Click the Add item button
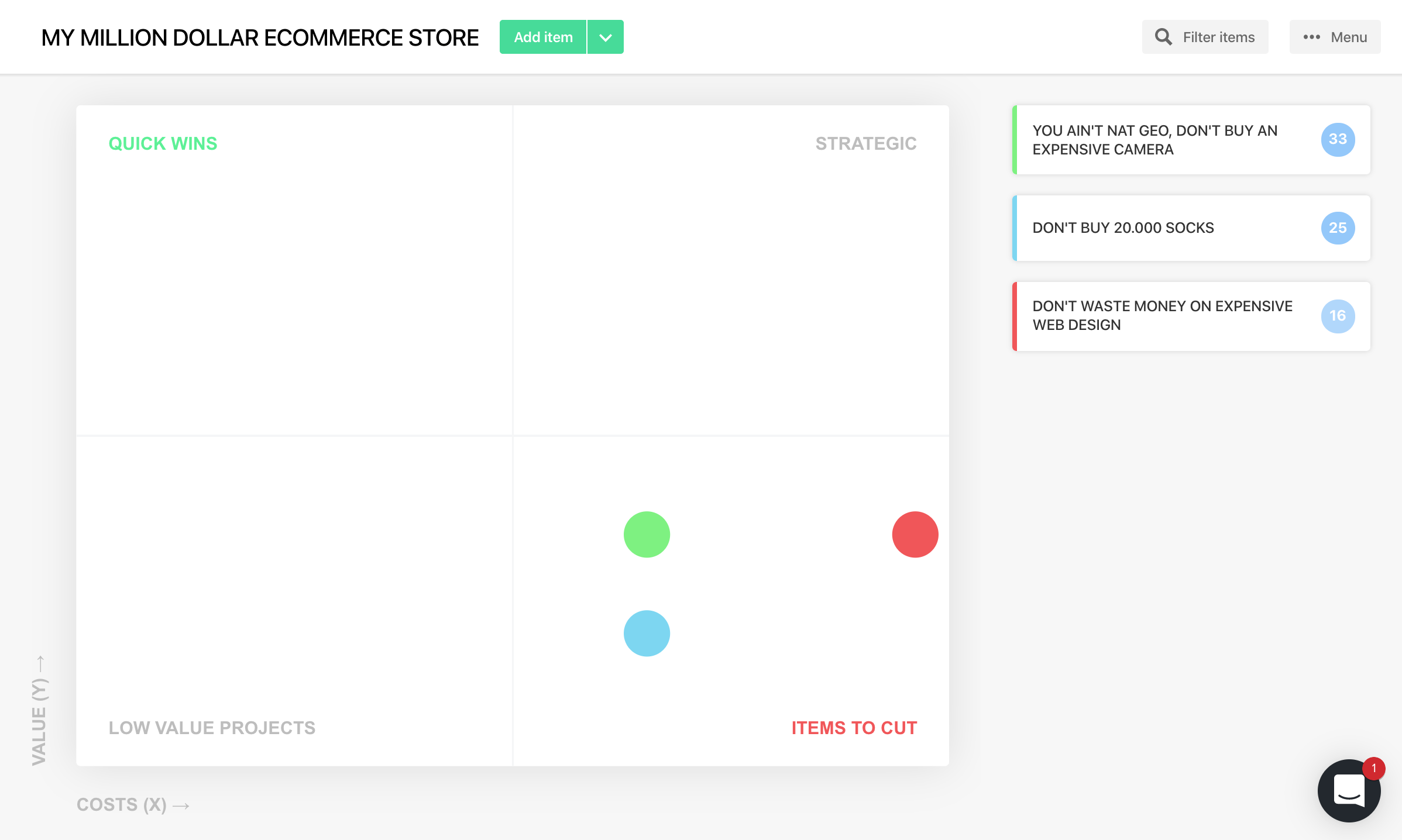 [542, 37]
